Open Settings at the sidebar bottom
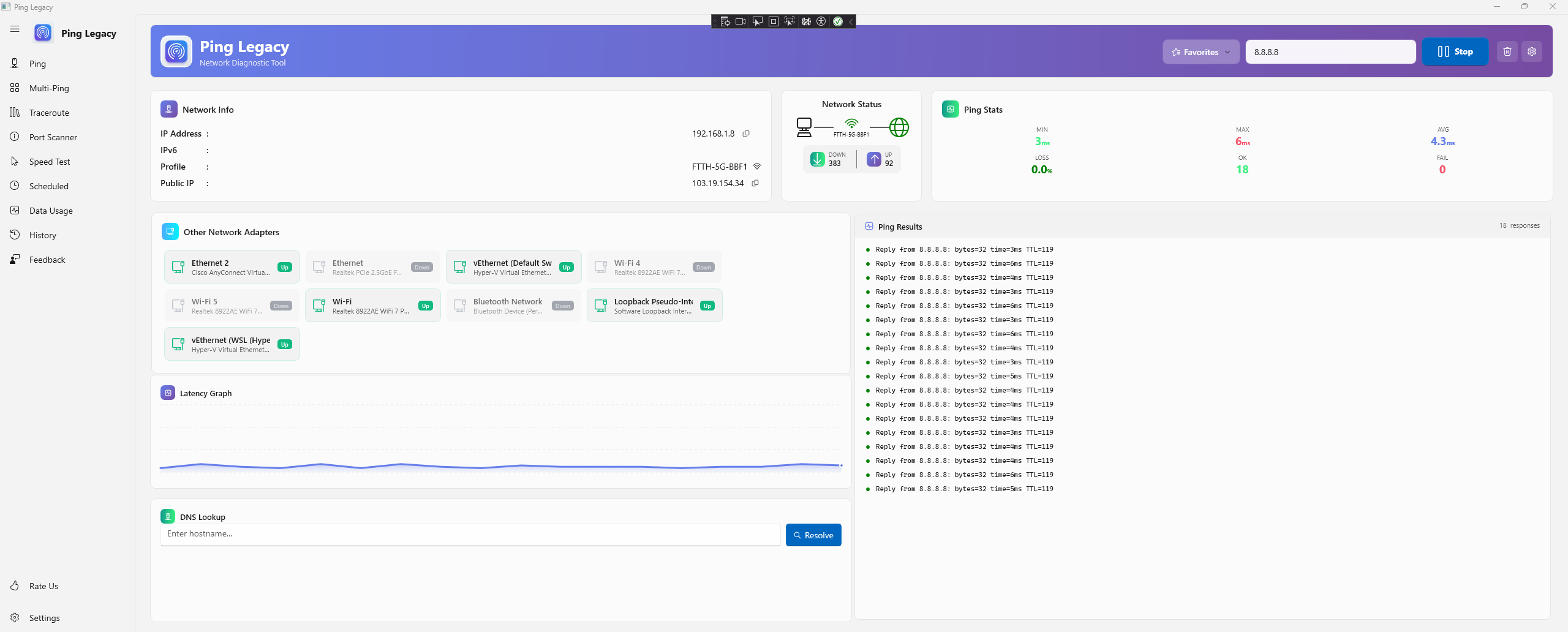Image resolution: width=1568 pixels, height=632 pixels. click(x=67, y=618)
